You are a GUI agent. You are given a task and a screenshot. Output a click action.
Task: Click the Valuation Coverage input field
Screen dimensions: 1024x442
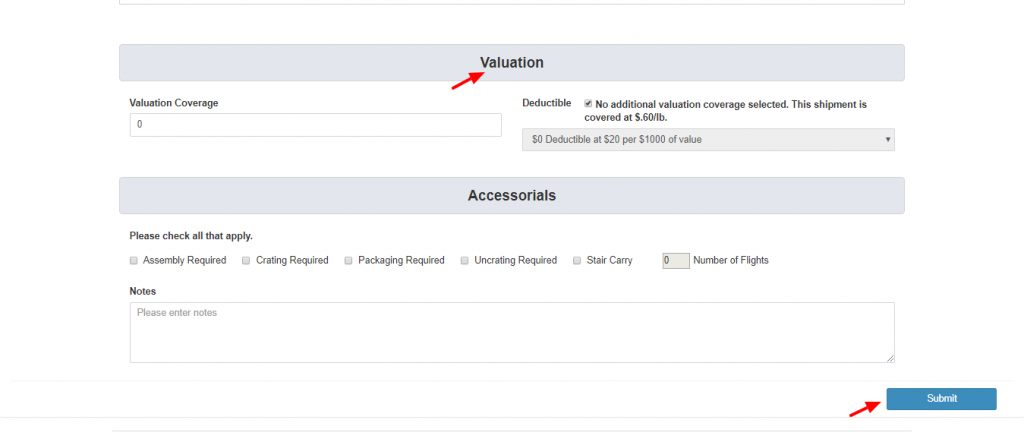[315, 125]
